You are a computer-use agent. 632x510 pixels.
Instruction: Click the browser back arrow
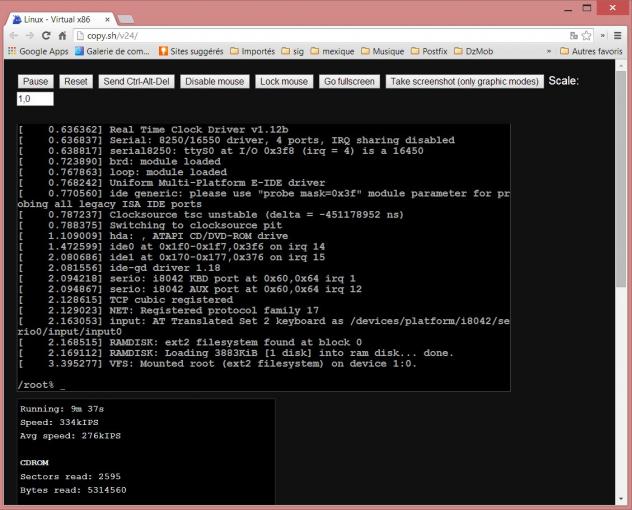tap(11, 35)
